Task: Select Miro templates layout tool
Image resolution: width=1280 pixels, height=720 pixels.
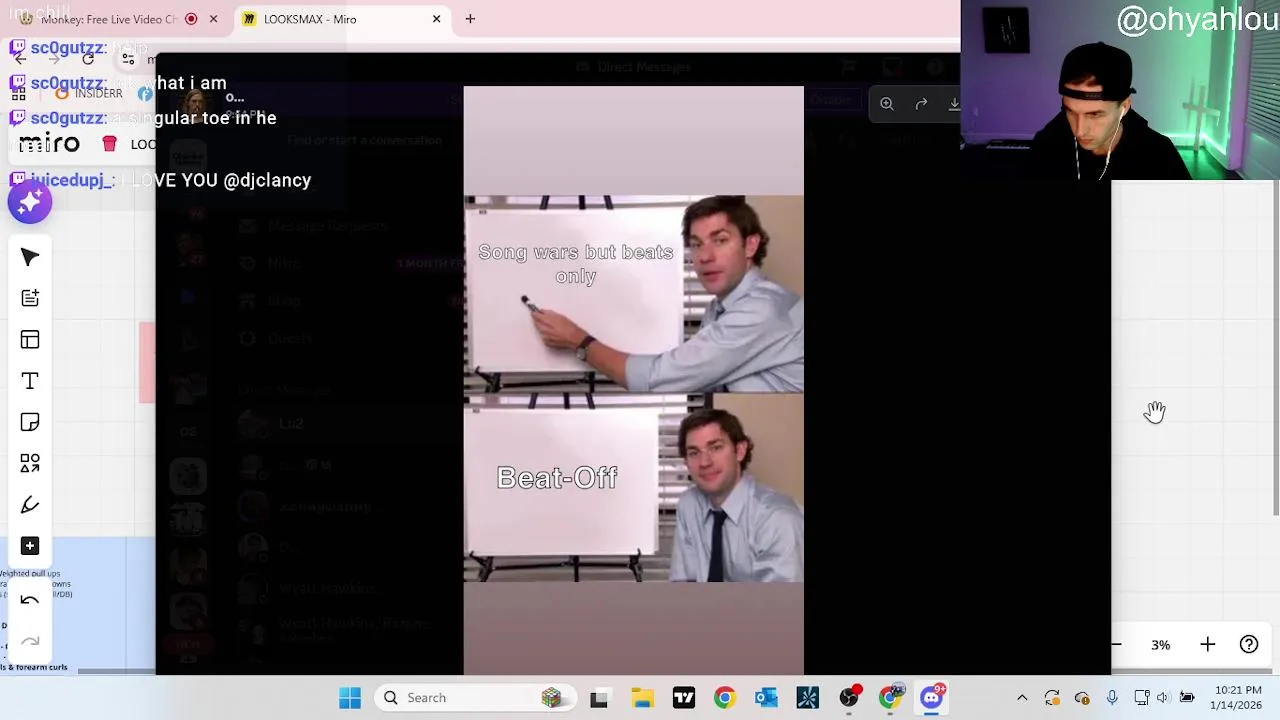Action: click(30, 340)
